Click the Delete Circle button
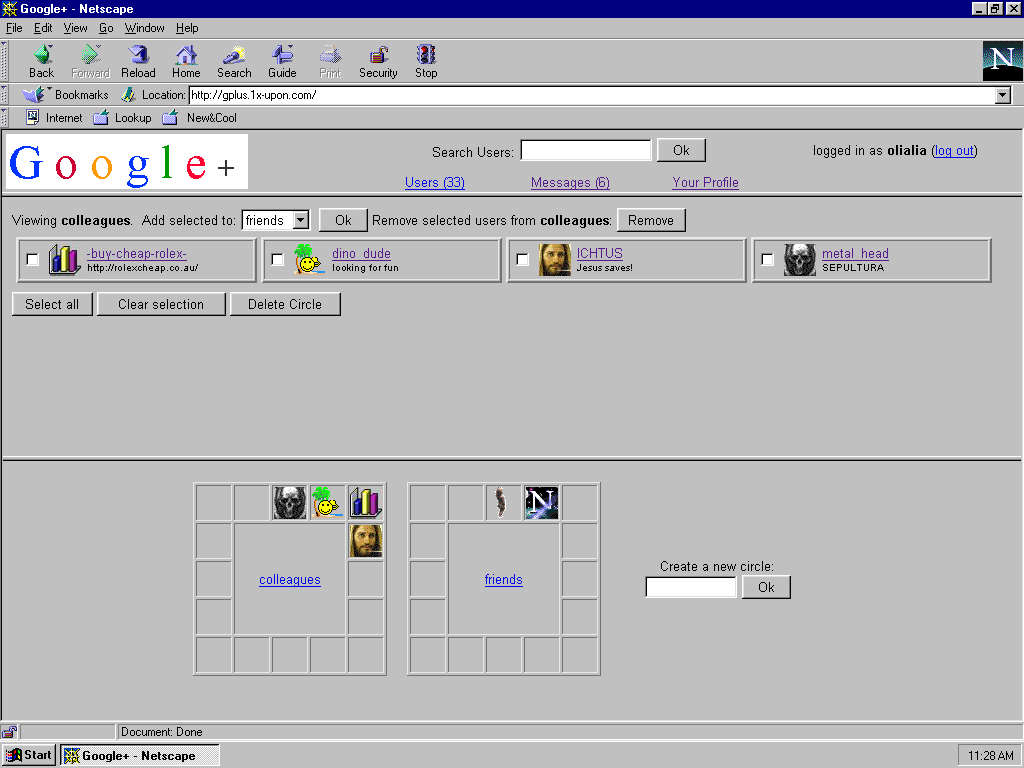Screen dimensions: 1024x768 285,304
